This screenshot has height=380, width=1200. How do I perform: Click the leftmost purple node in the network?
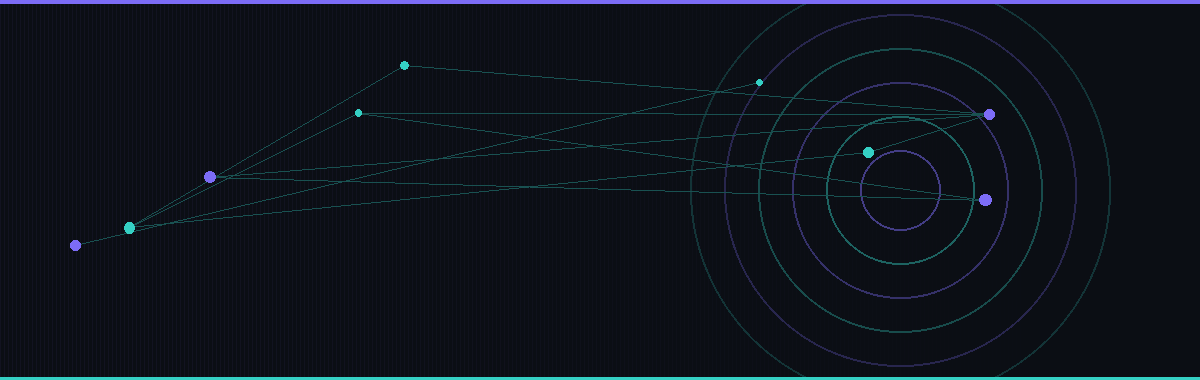point(75,245)
